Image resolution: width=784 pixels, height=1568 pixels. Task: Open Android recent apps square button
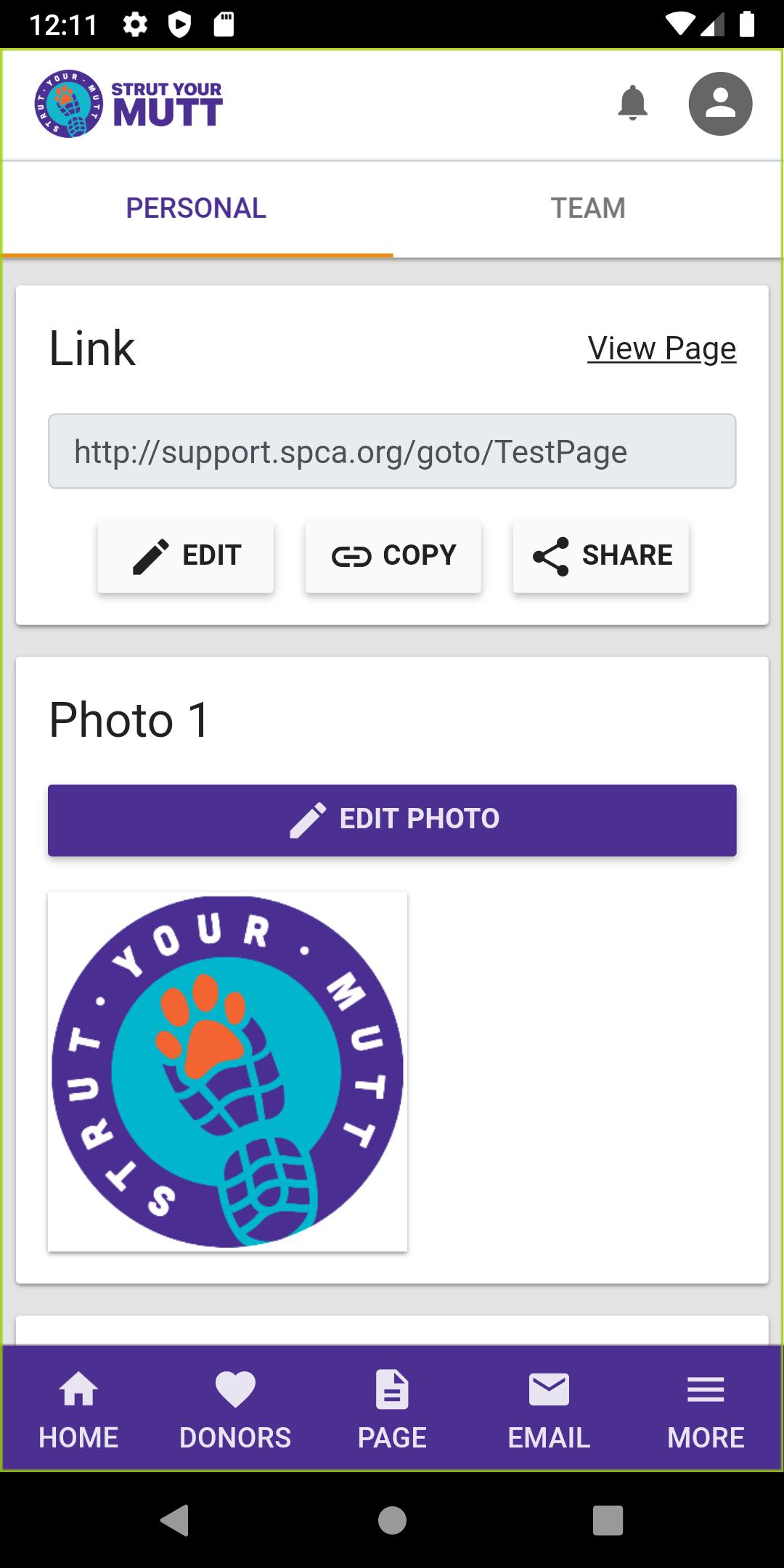click(608, 1519)
